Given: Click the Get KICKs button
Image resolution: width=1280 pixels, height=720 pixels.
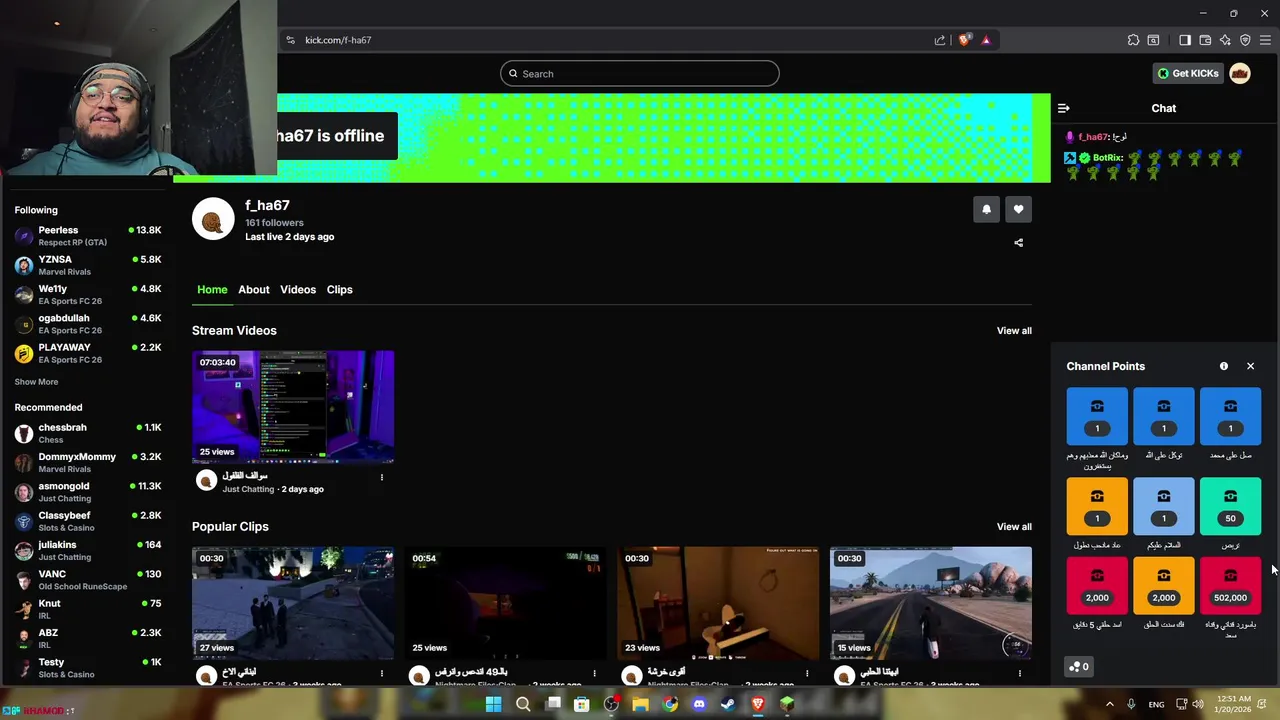Looking at the screenshot, I should click(1188, 73).
